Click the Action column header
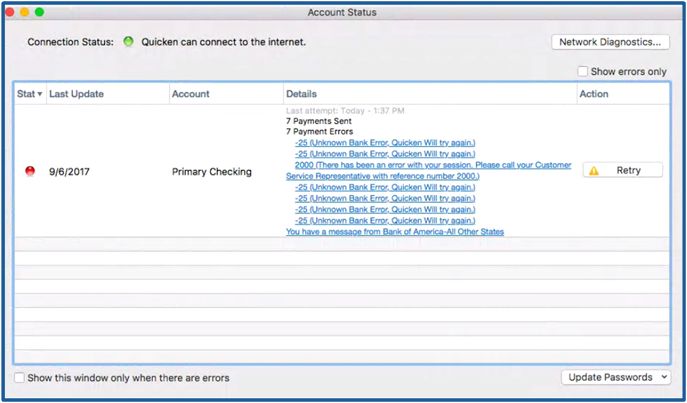The height and width of the screenshot is (403, 687). (x=593, y=94)
